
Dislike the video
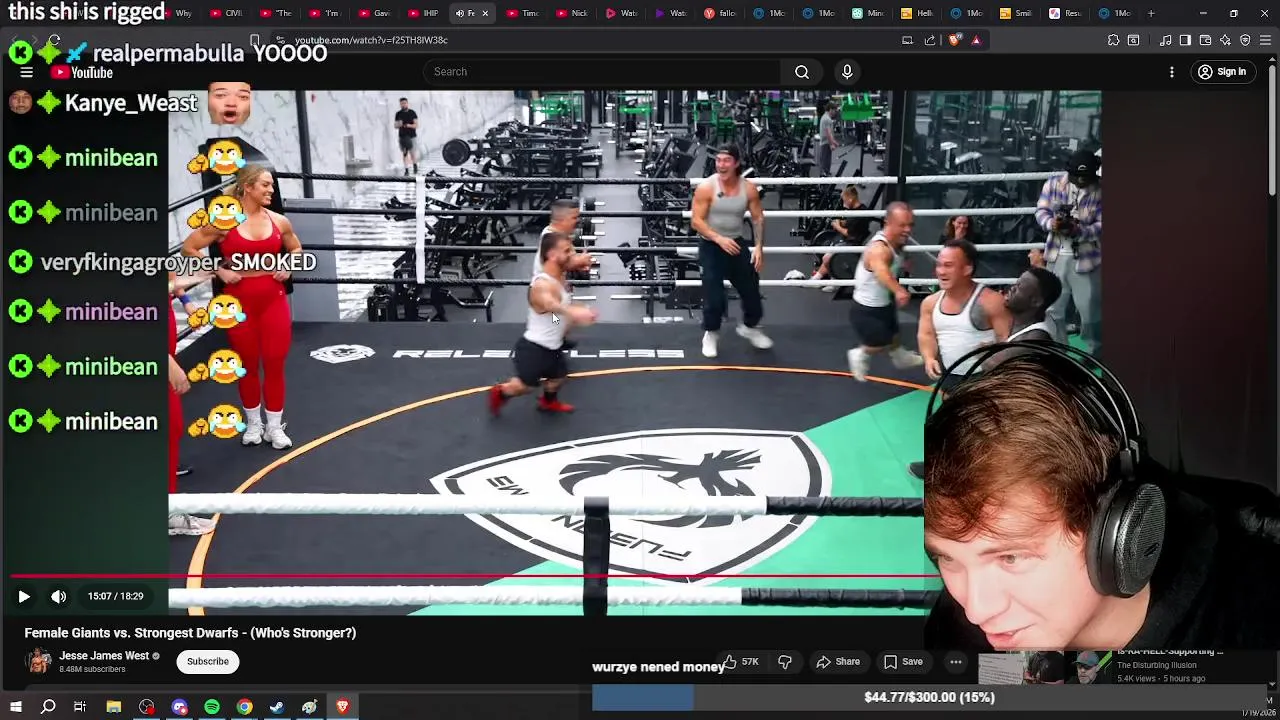point(785,662)
